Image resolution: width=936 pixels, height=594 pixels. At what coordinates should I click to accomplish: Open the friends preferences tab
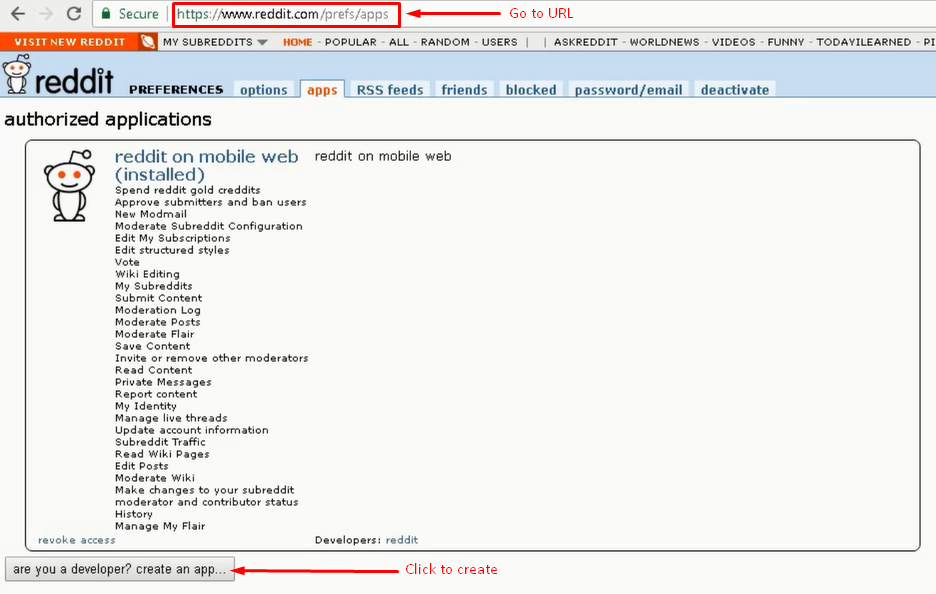pyautogui.click(x=464, y=89)
